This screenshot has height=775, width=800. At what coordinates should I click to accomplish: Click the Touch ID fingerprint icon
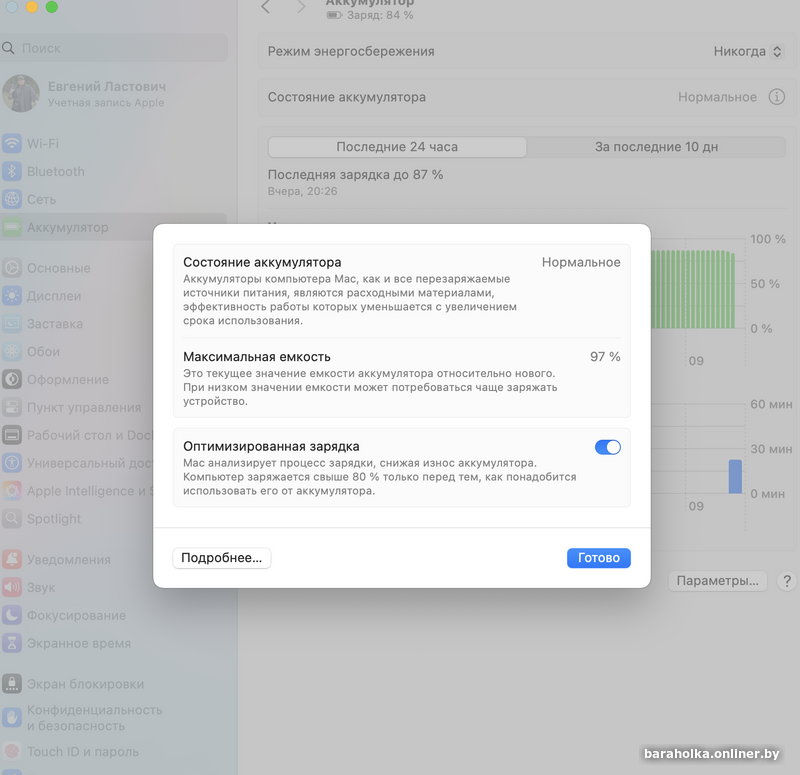pos(12,752)
